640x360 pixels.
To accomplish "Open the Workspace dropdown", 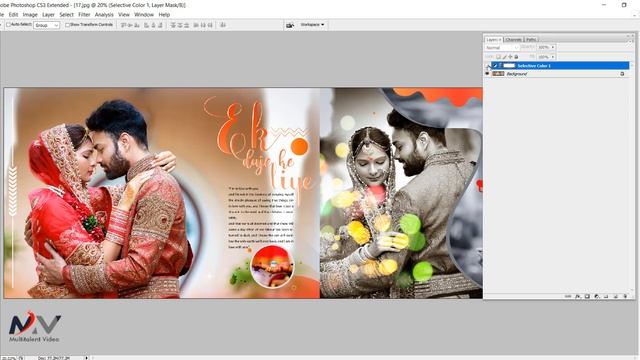I will (x=312, y=25).
